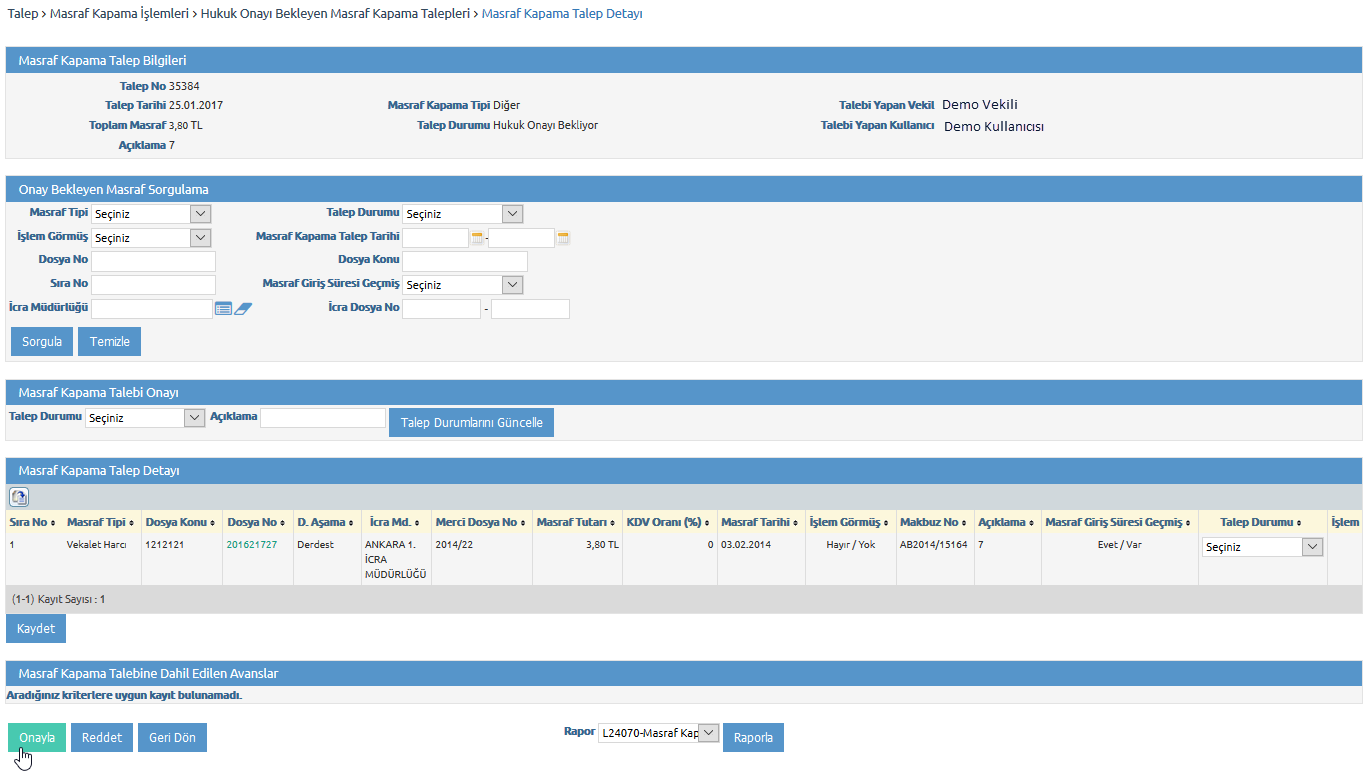Open the Masraf Tipi dropdown
This screenshot has width=1366, height=775.
point(151,214)
